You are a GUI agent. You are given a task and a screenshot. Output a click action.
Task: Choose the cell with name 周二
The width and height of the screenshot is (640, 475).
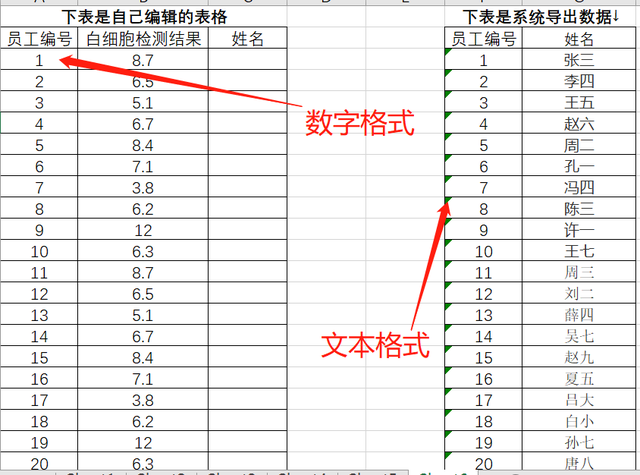click(579, 145)
